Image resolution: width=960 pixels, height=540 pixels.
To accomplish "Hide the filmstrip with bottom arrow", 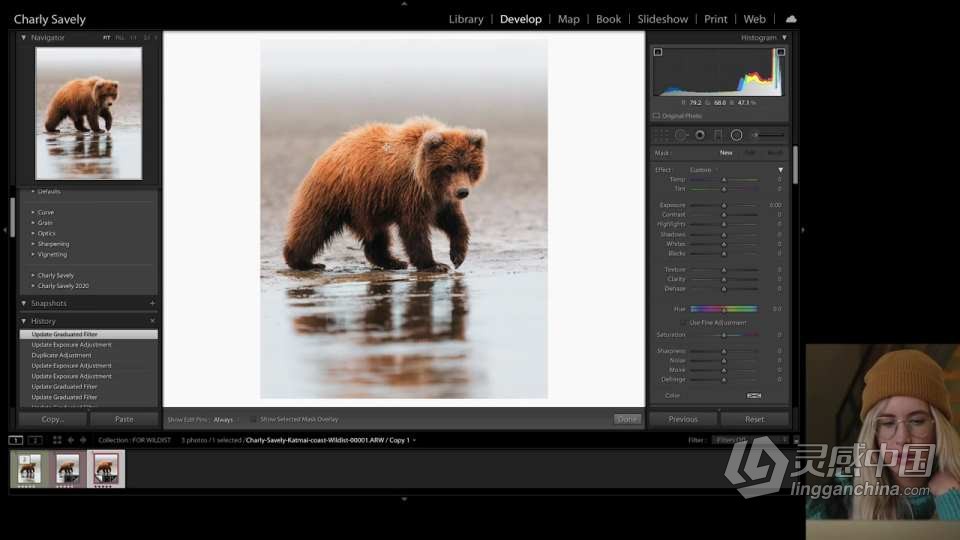I will (404, 499).
